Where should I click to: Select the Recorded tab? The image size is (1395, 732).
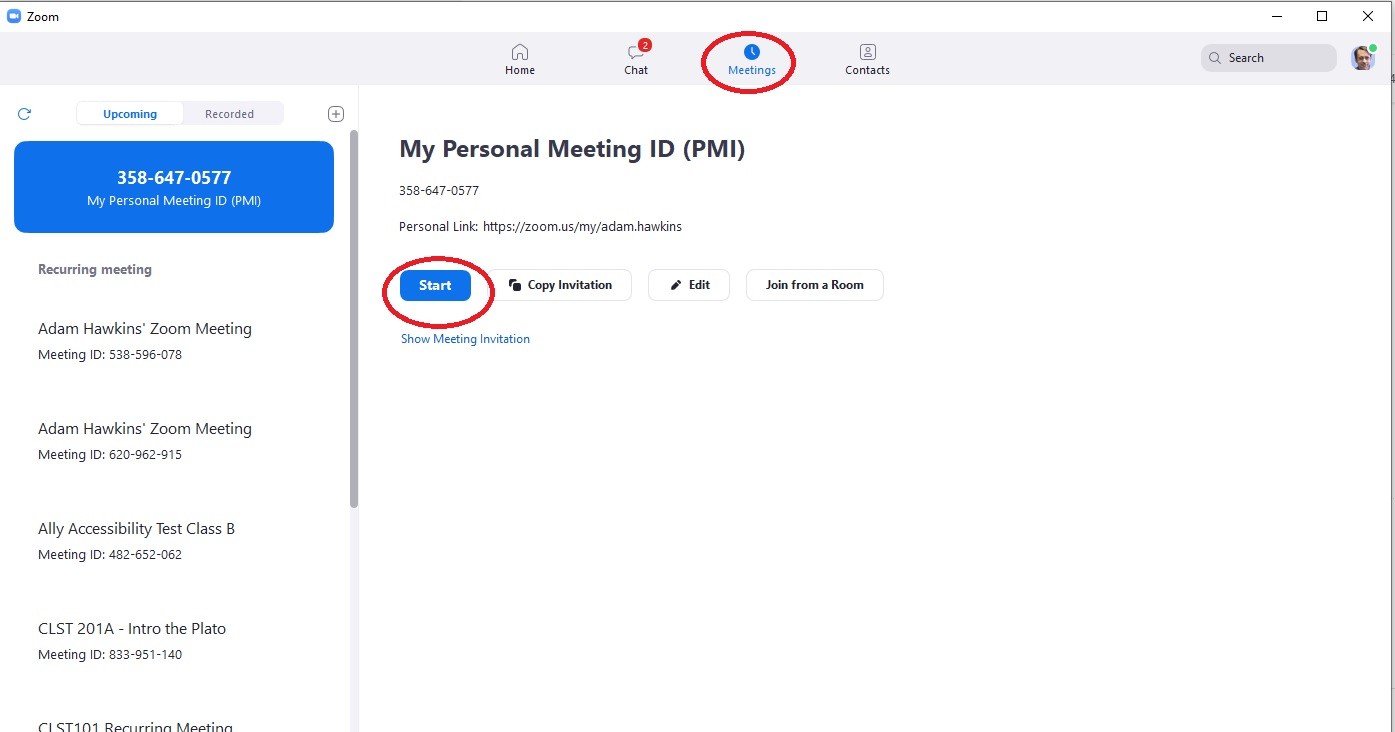coord(230,114)
